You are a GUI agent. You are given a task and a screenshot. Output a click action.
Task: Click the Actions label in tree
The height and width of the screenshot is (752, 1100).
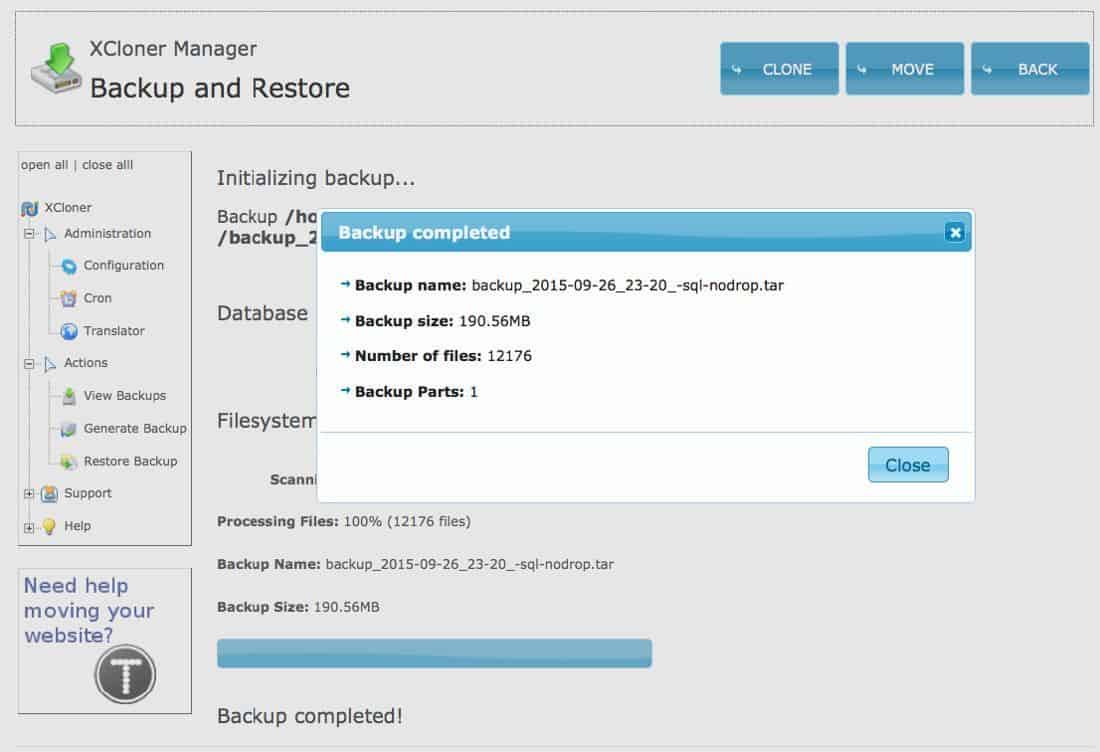point(86,363)
